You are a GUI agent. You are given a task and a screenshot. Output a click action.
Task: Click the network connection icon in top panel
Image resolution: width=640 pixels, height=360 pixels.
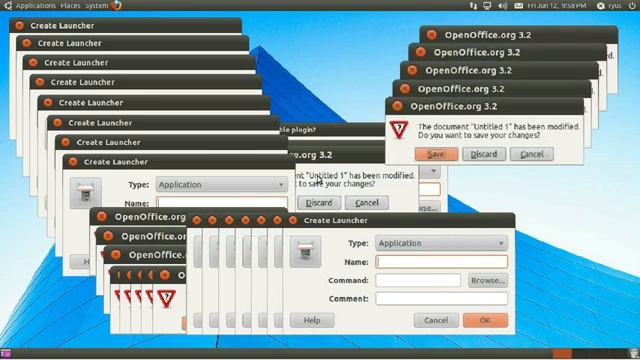coord(473,6)
